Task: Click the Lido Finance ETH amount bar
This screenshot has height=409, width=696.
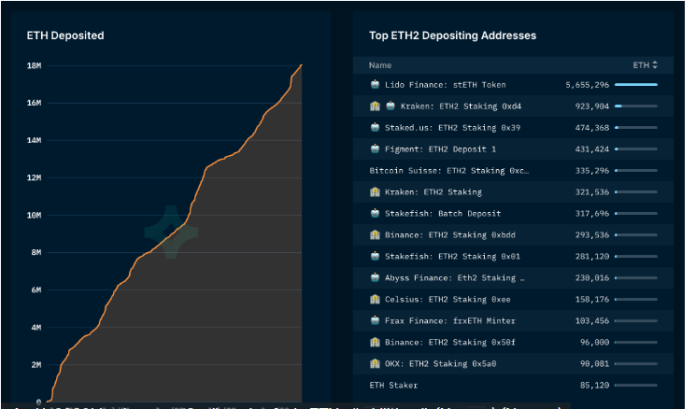Action: coord(636,85)
